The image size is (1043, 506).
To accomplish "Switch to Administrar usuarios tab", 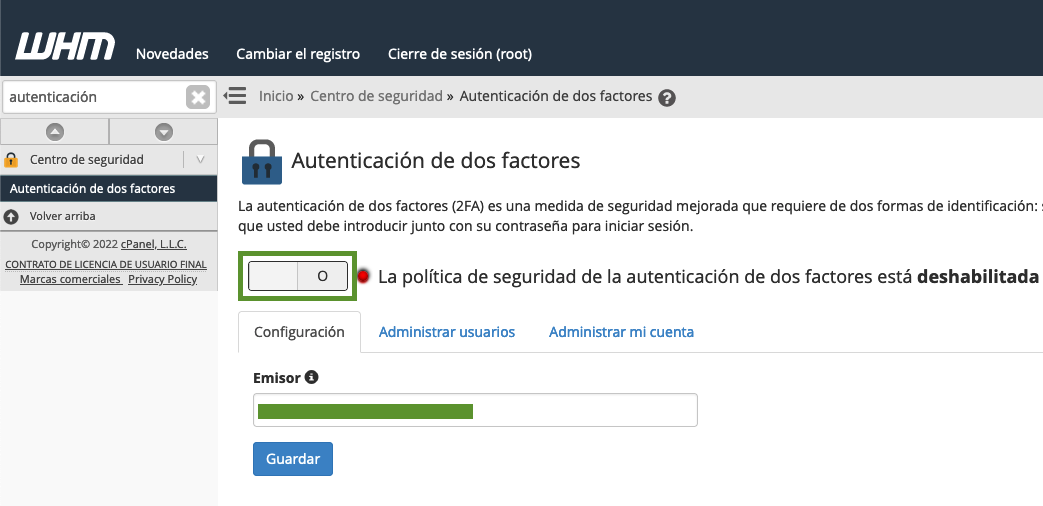I will pyautogui.click(x=447, y=332).
